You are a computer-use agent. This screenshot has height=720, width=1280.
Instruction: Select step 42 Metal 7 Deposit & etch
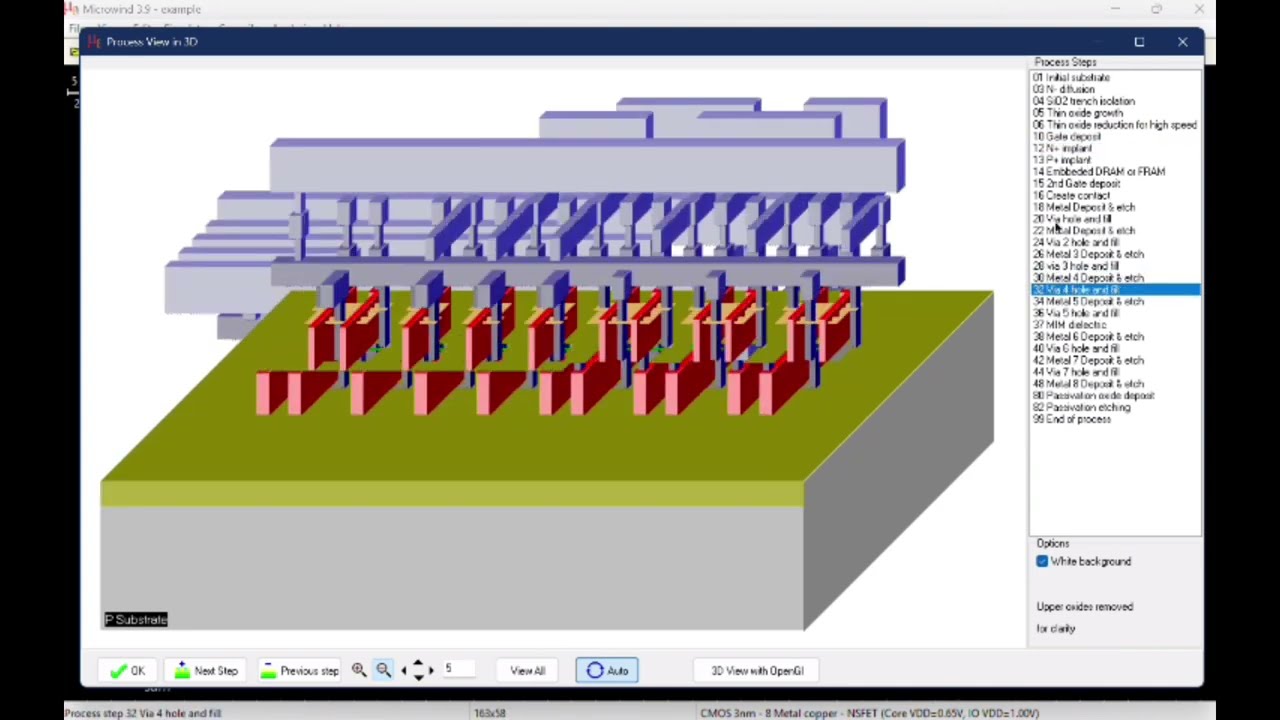pyautogui.click(x=1115, y=360)
